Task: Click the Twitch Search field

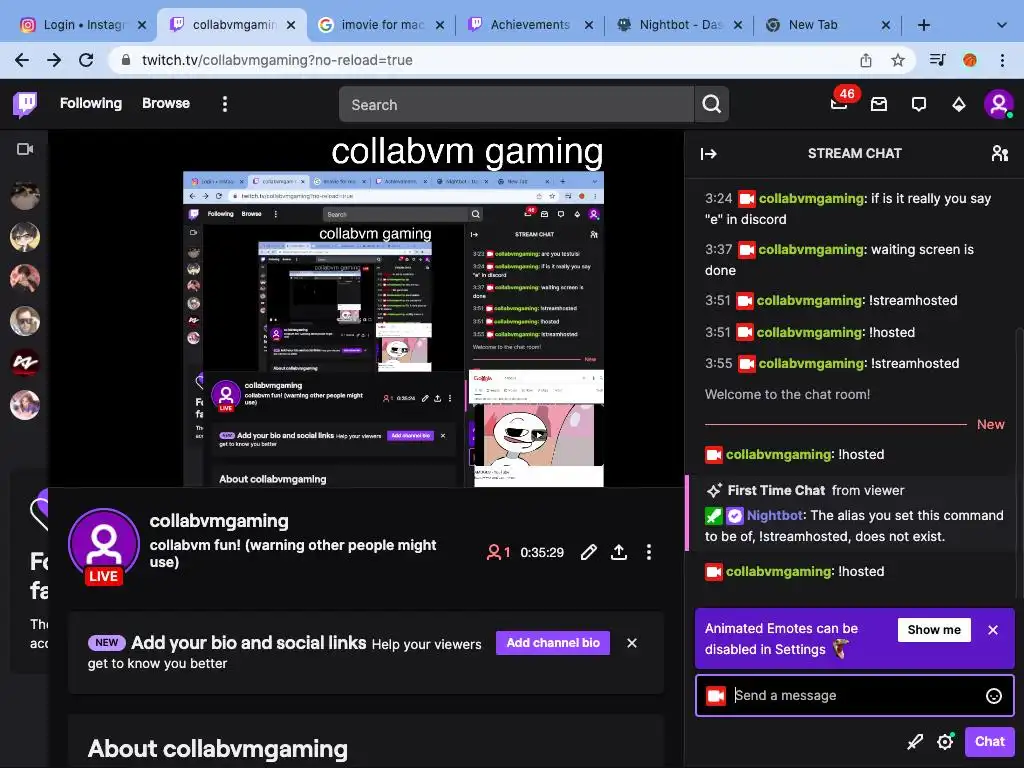Action: click(x=516, y=104)
